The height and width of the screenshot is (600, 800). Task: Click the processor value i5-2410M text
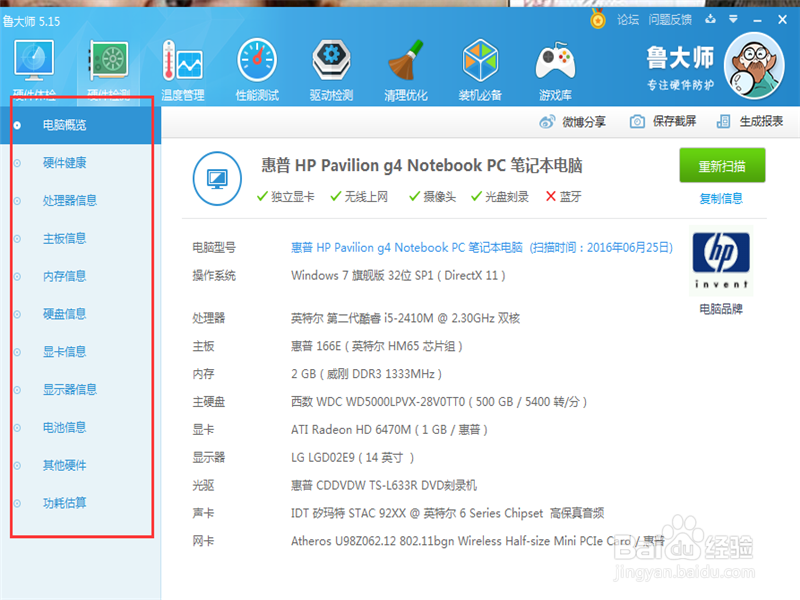pos(405,318)
